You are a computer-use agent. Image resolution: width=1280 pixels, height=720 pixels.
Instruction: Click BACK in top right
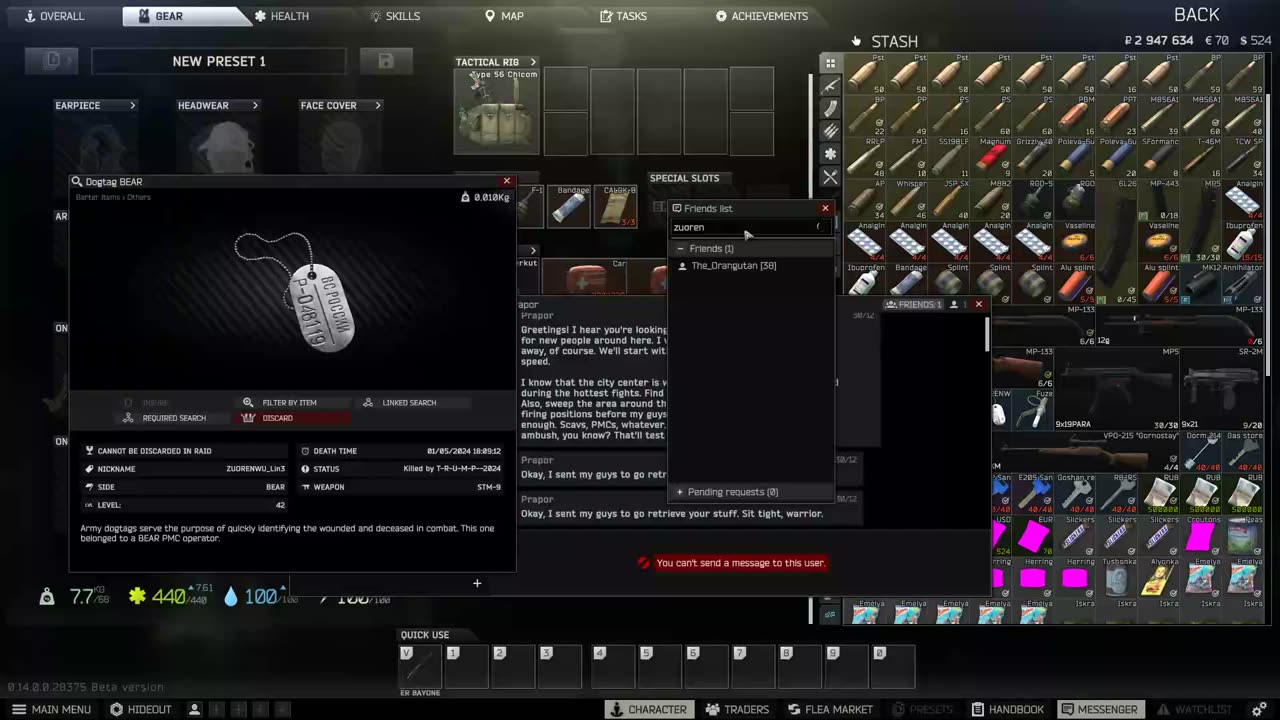[1196, 14]
